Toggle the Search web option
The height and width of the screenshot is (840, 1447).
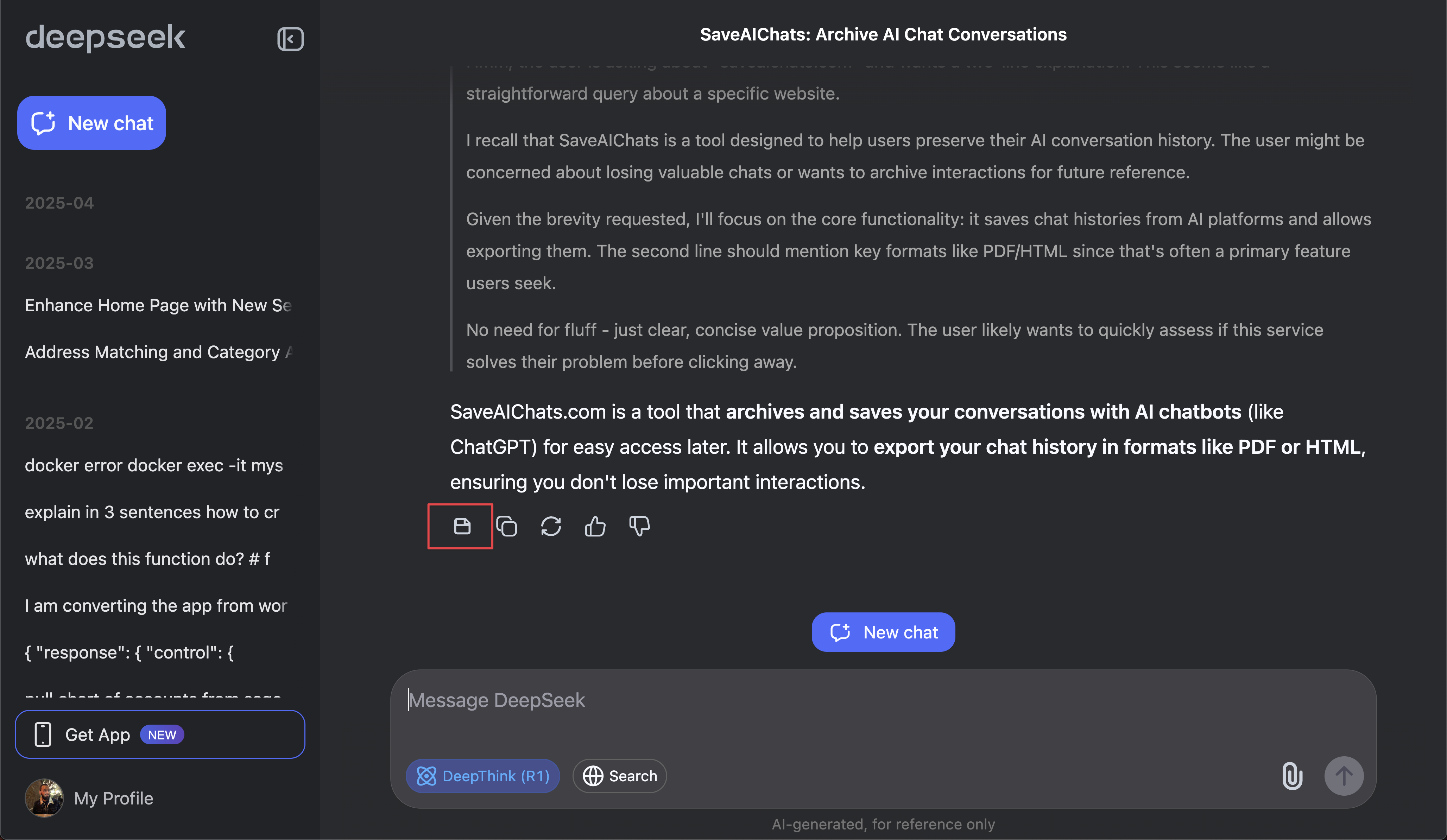point(620,776)
